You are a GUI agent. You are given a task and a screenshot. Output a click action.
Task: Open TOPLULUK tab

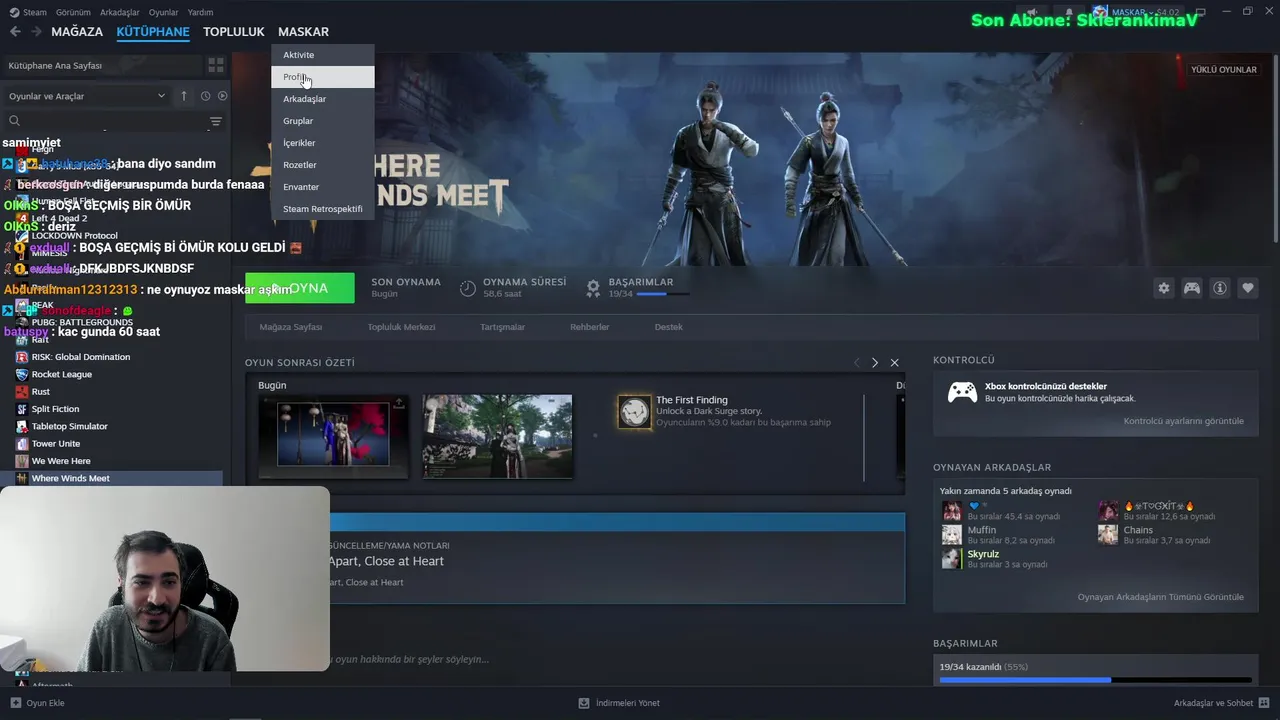[234, 32]
